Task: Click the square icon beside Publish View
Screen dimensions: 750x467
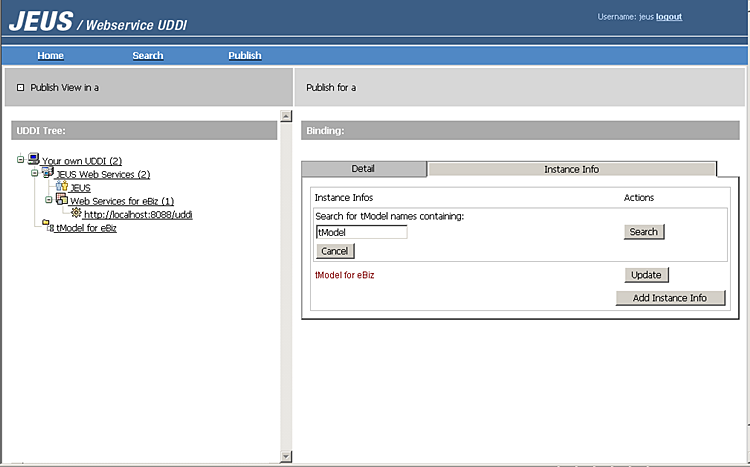Action: 20,88
